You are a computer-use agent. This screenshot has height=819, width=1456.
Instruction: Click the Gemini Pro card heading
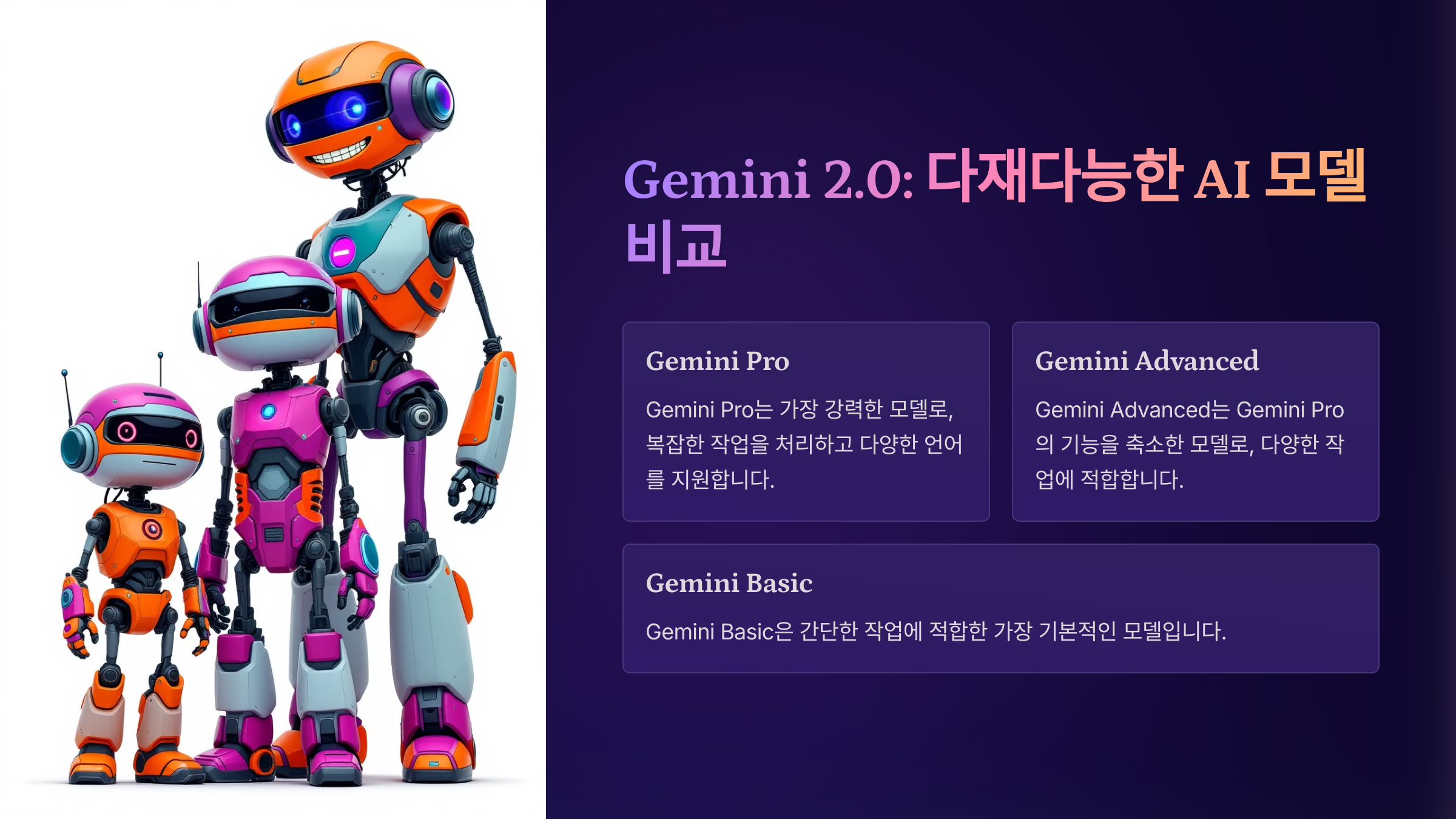point(717,362)
